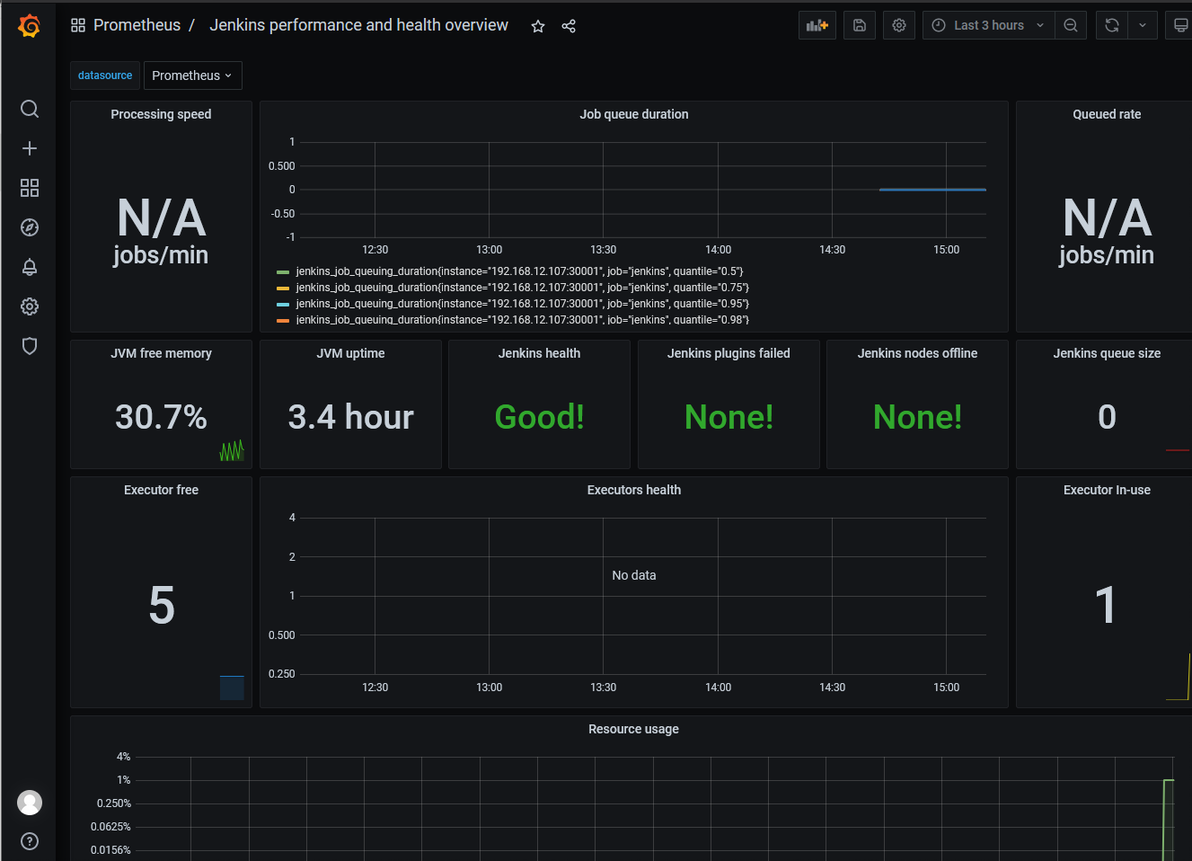Viewport: 1192px width, 861px height.
Task: Open the Prometheus datasource dropdown
Action: [193, 75]
